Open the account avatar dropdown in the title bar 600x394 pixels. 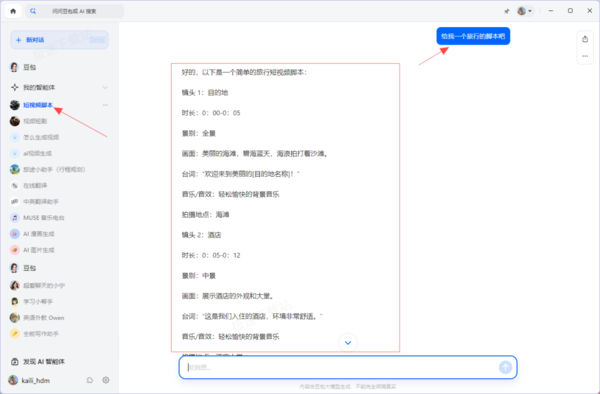525,11
